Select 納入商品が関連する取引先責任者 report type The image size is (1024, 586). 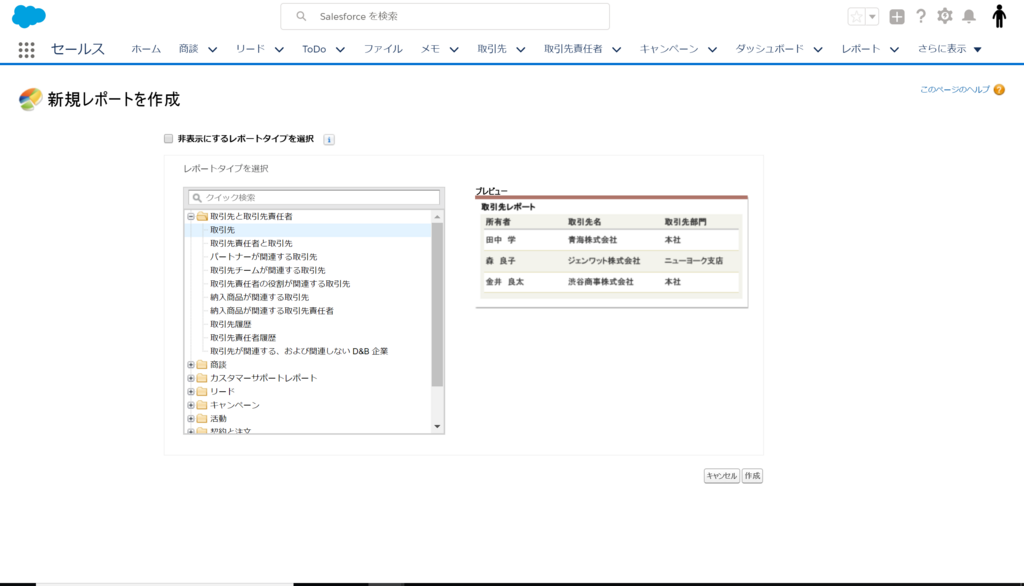point(272,311)
